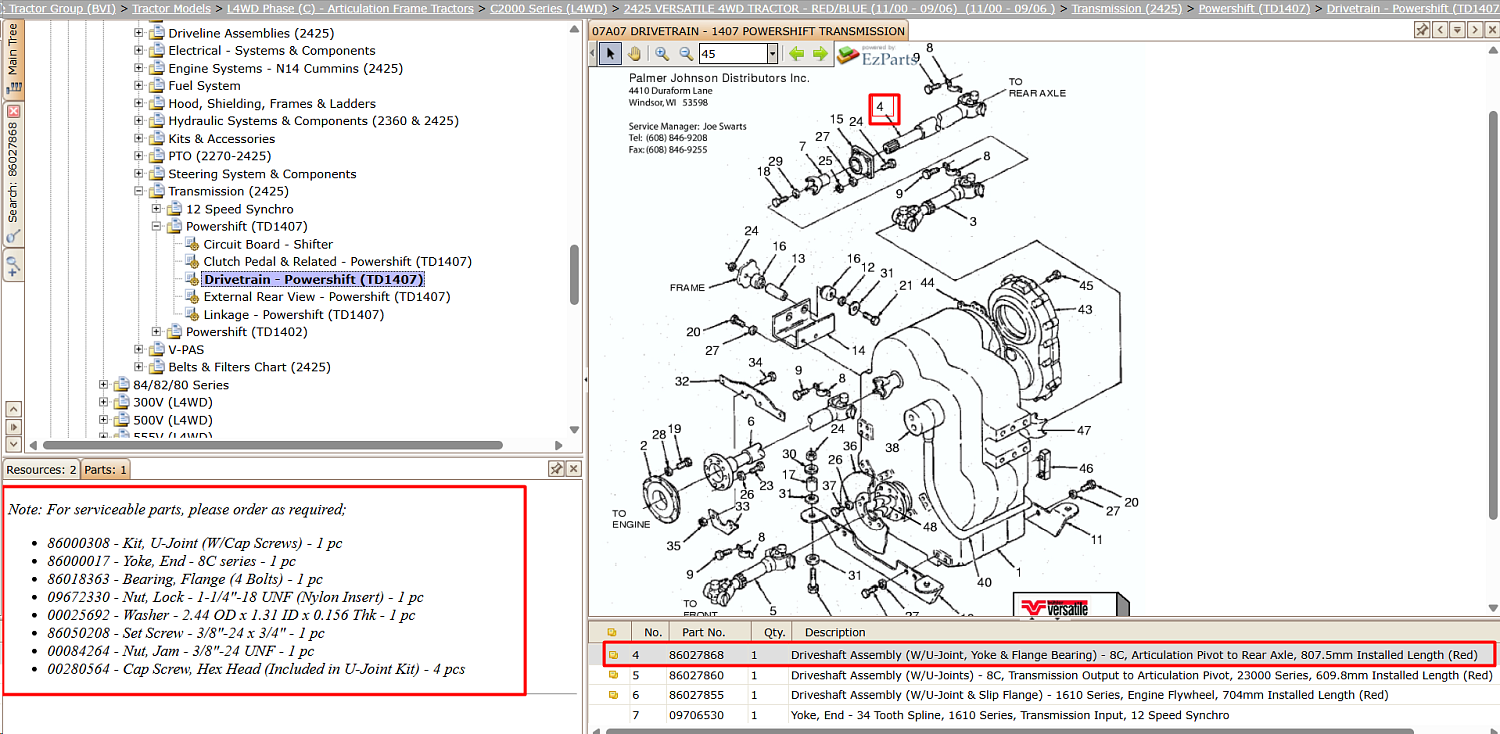Click the tree panel vertical scrollbar
The image size is (1500, 734).
574,273
